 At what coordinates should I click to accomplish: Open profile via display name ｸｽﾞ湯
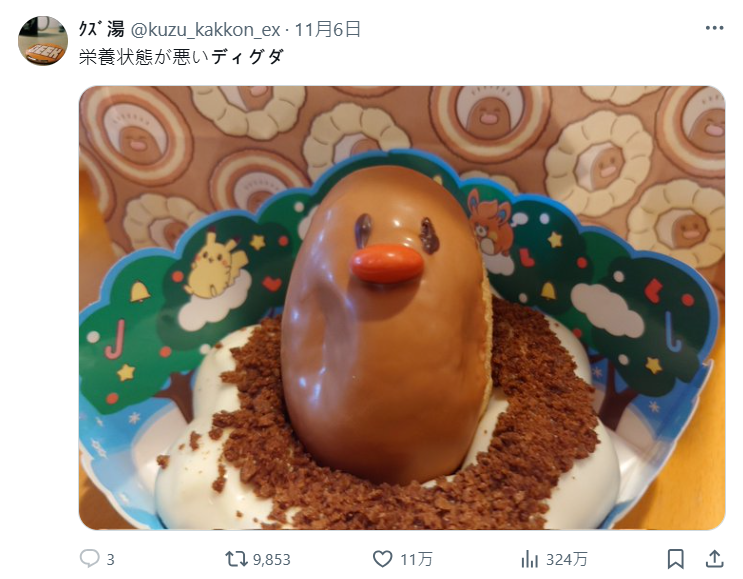click(101, 29)
